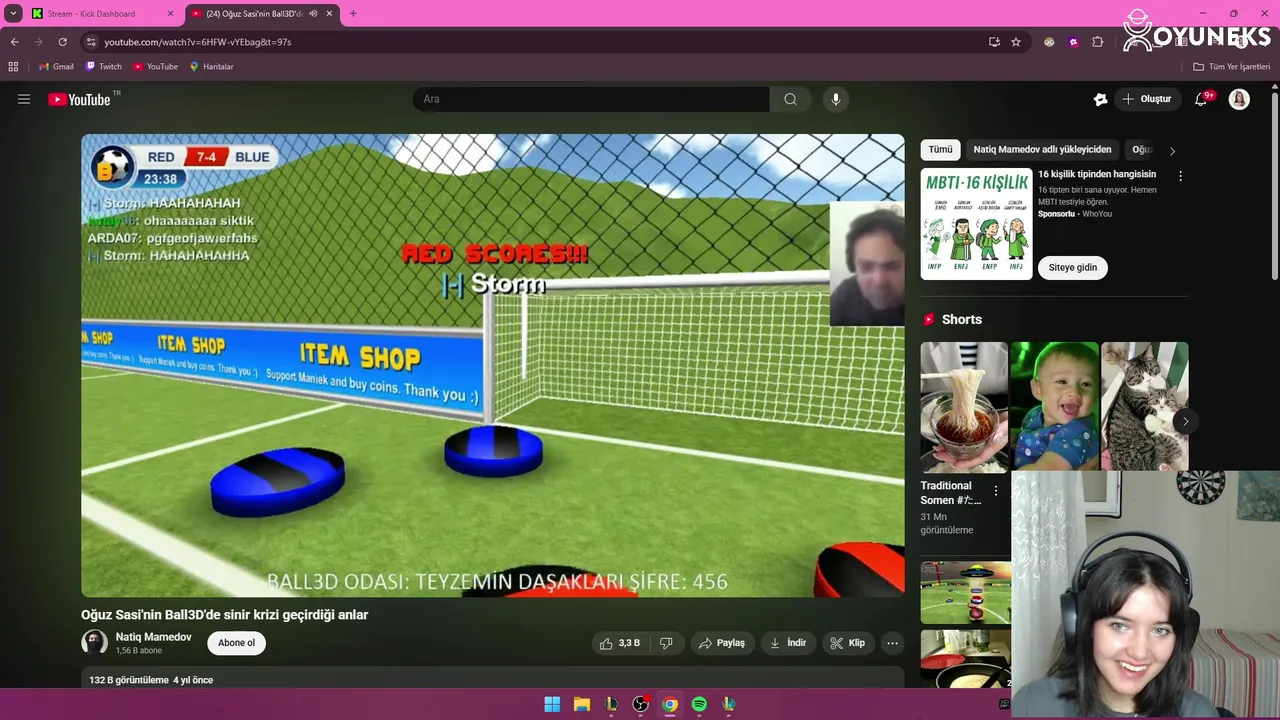Open the Traditional Somen short thumbnail
Screen dimensions: 1280x720
point(964,406)
